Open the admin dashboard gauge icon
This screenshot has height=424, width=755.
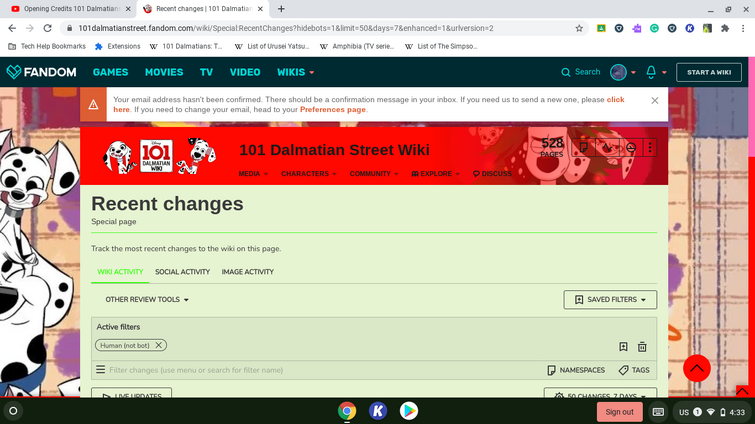(x=631, y=148)
